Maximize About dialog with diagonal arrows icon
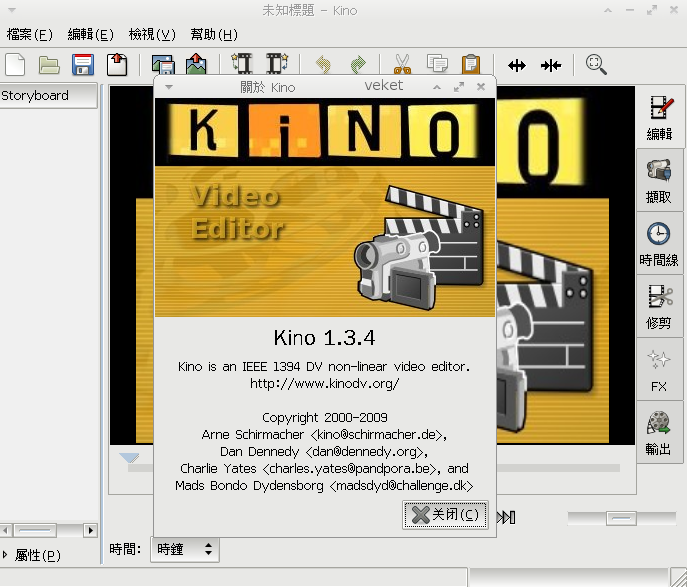Viewport: 687px width, 587px height. 459,87
